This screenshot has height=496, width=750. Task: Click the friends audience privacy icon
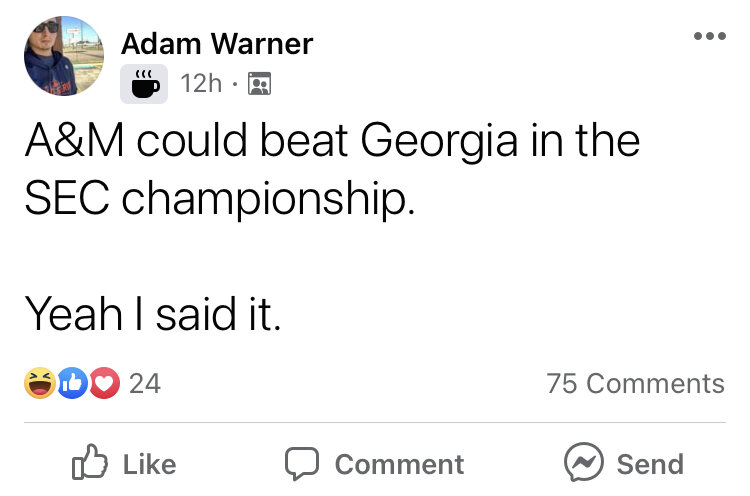click(258, 85)
